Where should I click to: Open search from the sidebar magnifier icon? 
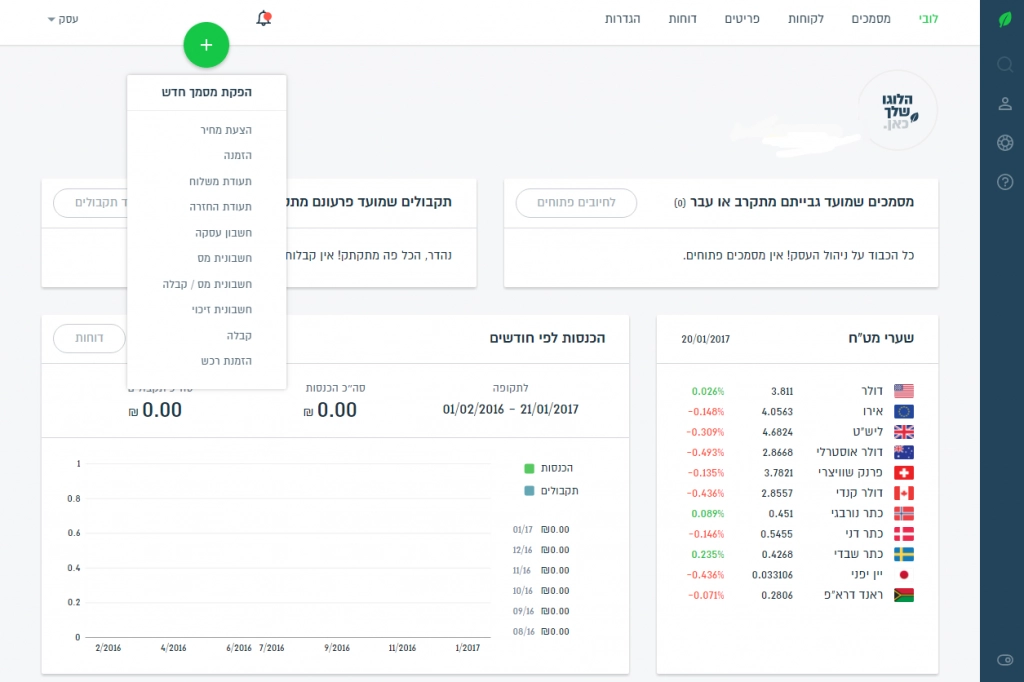click(1005, 65)
